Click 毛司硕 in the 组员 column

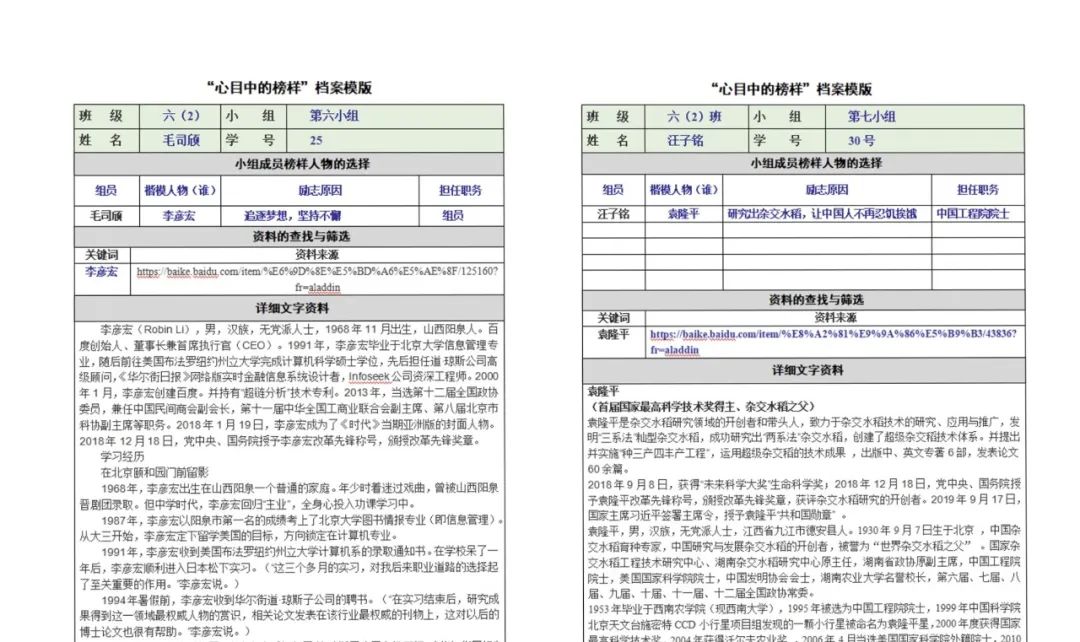(106, 216)
